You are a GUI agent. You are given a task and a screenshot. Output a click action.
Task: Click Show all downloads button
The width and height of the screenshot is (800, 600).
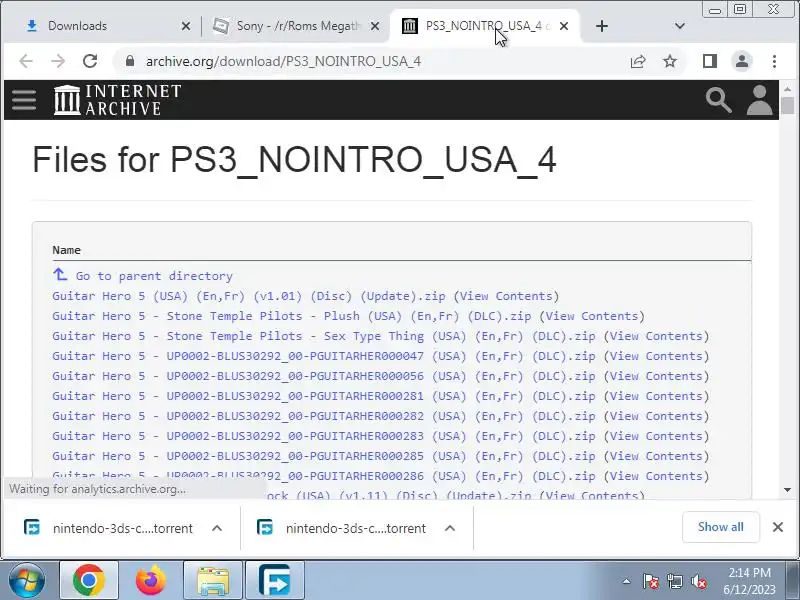(x=720, y=527)
